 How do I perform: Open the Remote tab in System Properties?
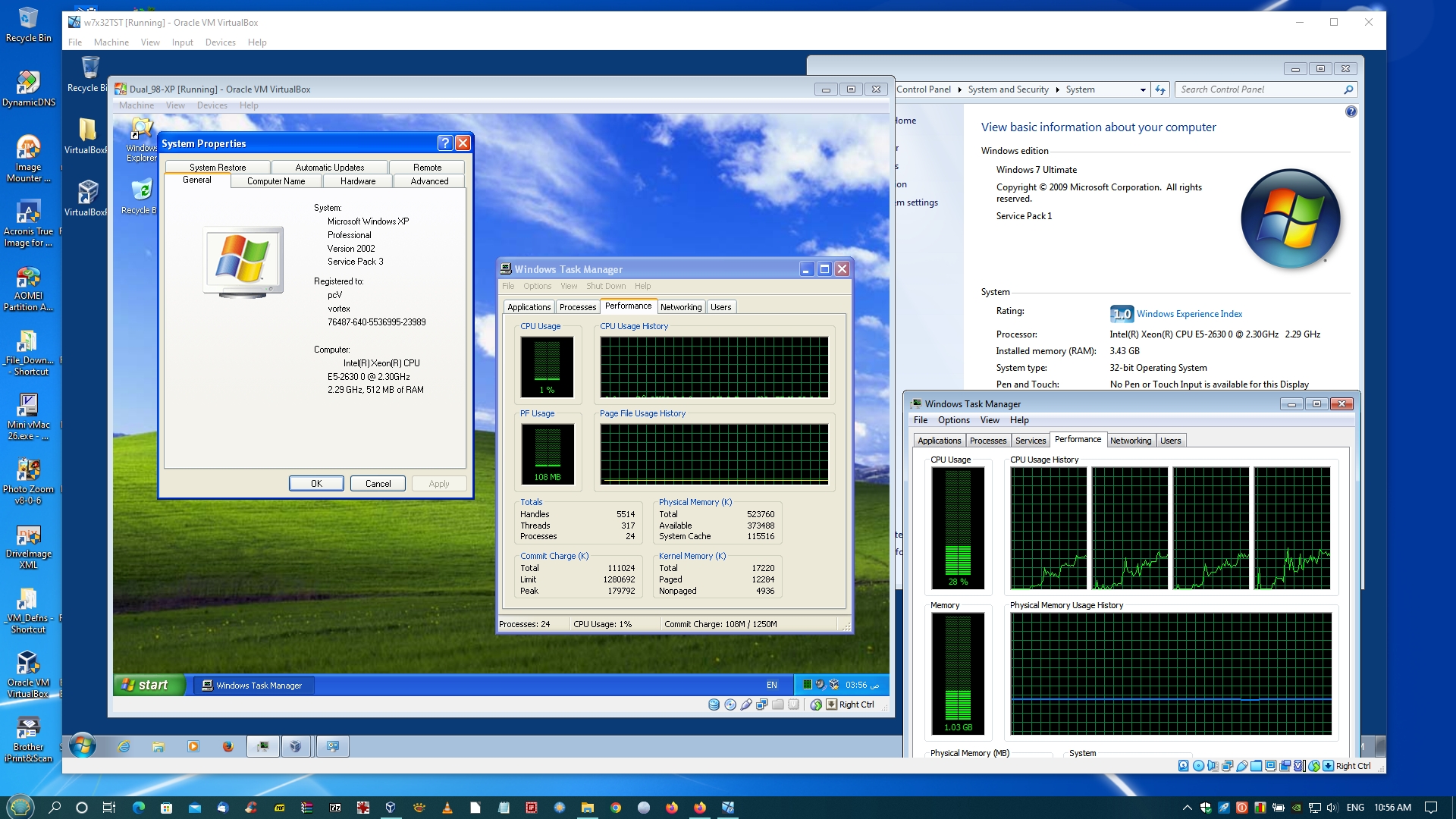point(428,168)
